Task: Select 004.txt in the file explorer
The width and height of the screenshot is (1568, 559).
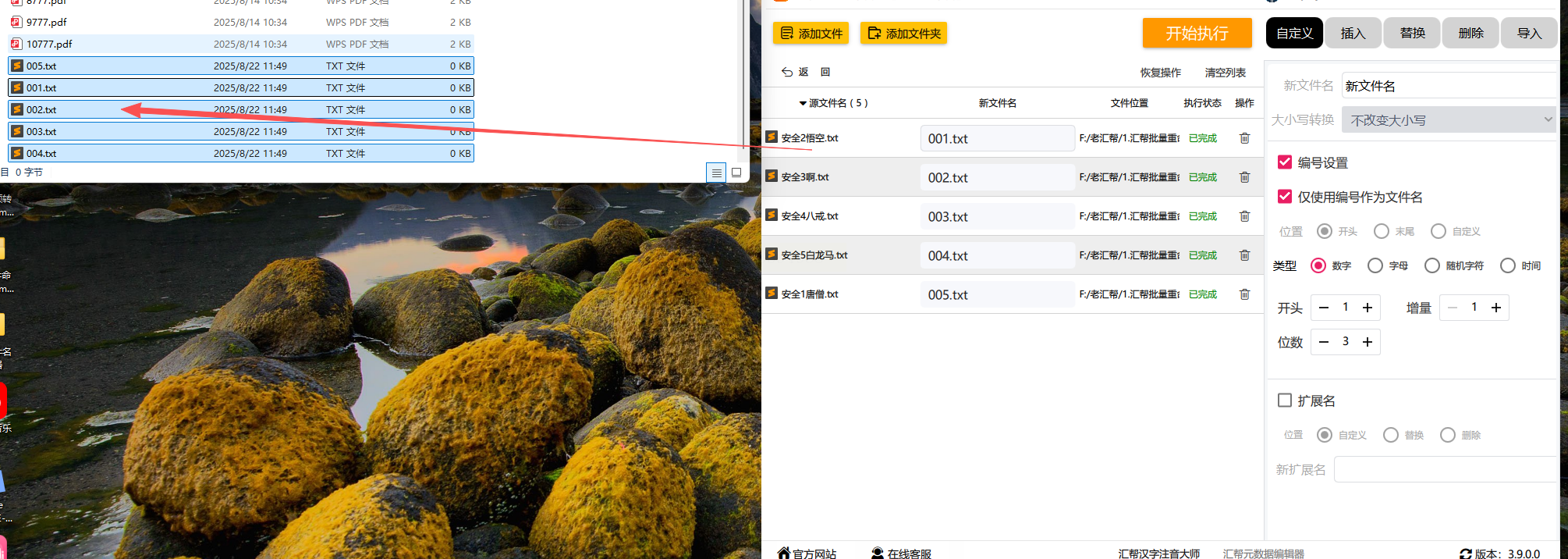Action: (x=241, y=153)
